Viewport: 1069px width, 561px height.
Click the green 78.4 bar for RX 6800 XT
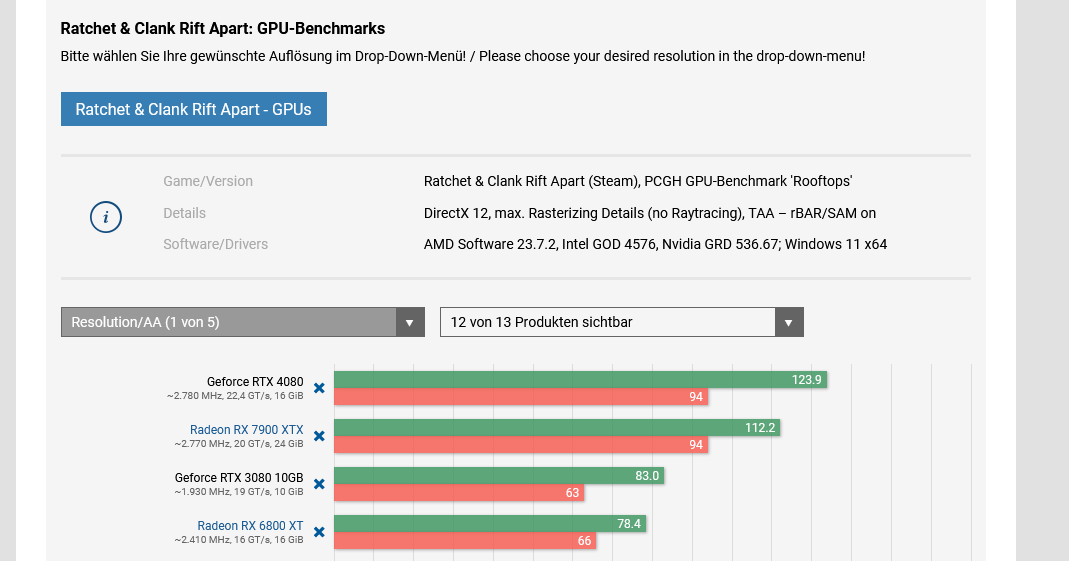[490, 524]
